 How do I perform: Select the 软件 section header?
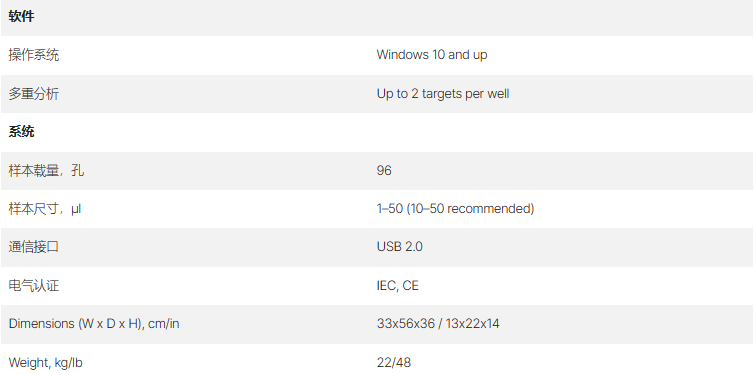pos(21,16)
